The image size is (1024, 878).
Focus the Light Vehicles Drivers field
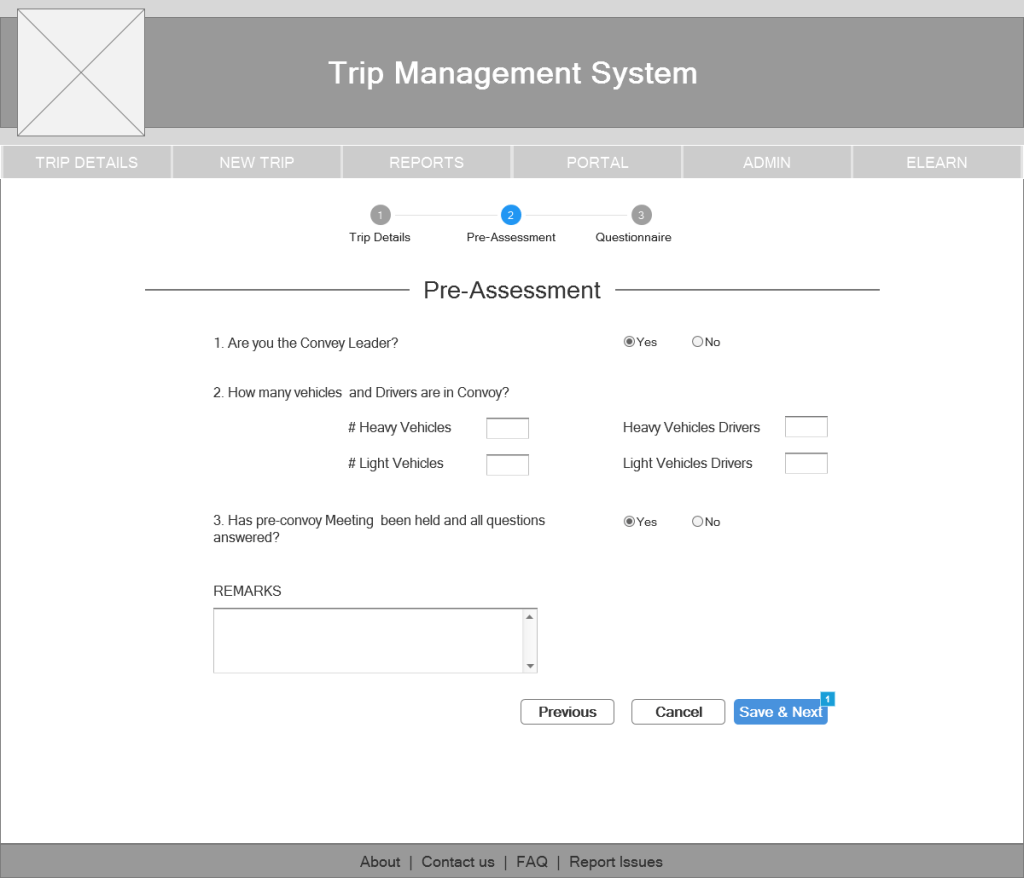tap(806, 463)
